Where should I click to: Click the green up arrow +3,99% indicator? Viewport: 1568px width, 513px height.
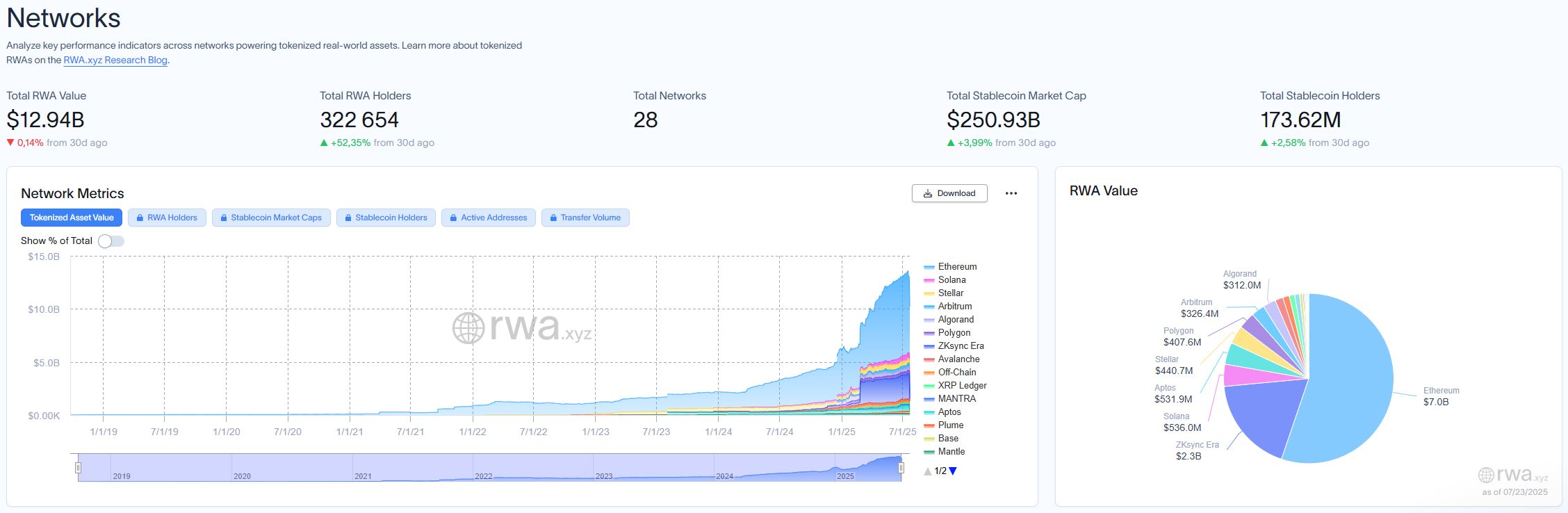(970, 142)
